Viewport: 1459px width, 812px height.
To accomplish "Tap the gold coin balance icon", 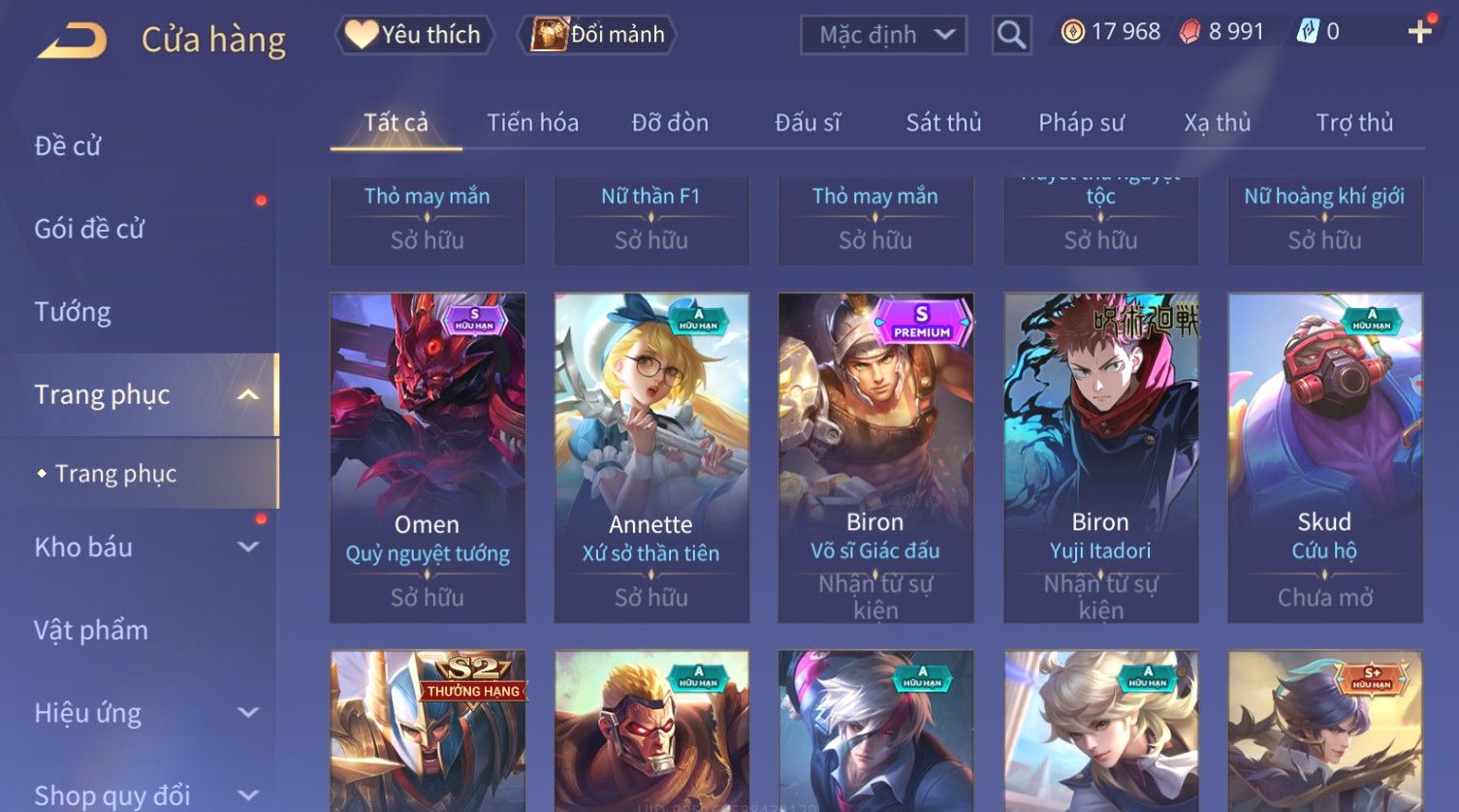I will click(1072, 32).
